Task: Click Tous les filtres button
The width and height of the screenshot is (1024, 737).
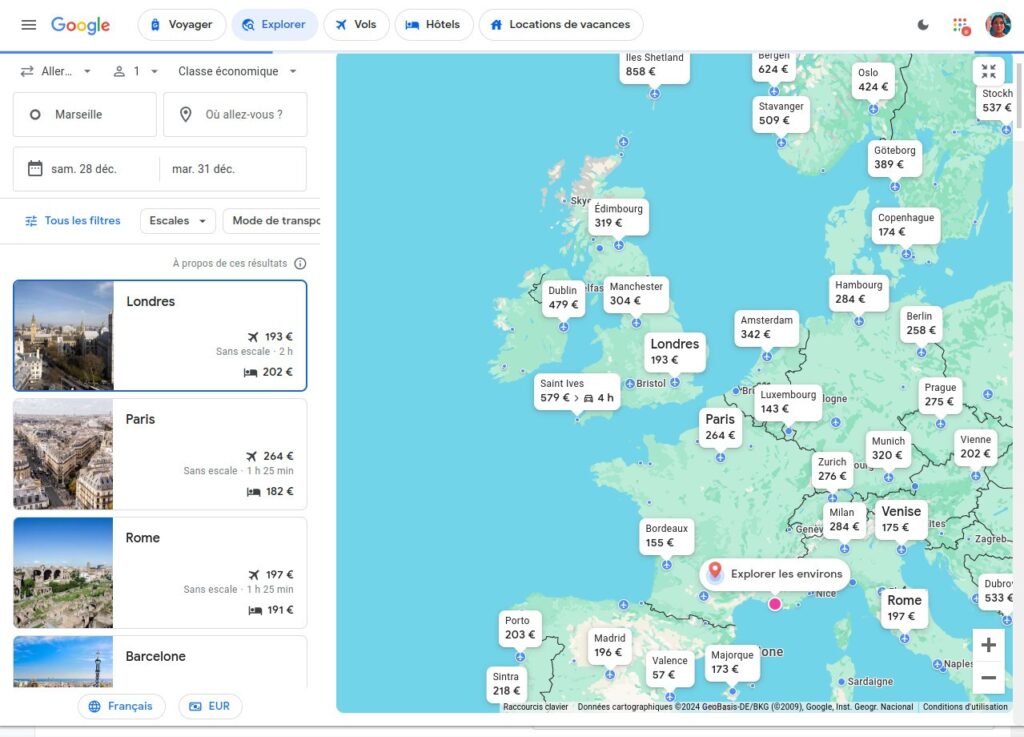Action: point(73,221)
